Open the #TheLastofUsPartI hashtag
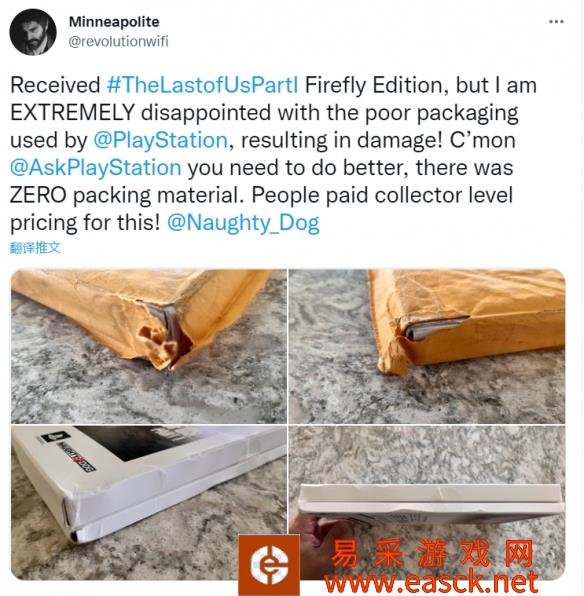 point(202,85)
